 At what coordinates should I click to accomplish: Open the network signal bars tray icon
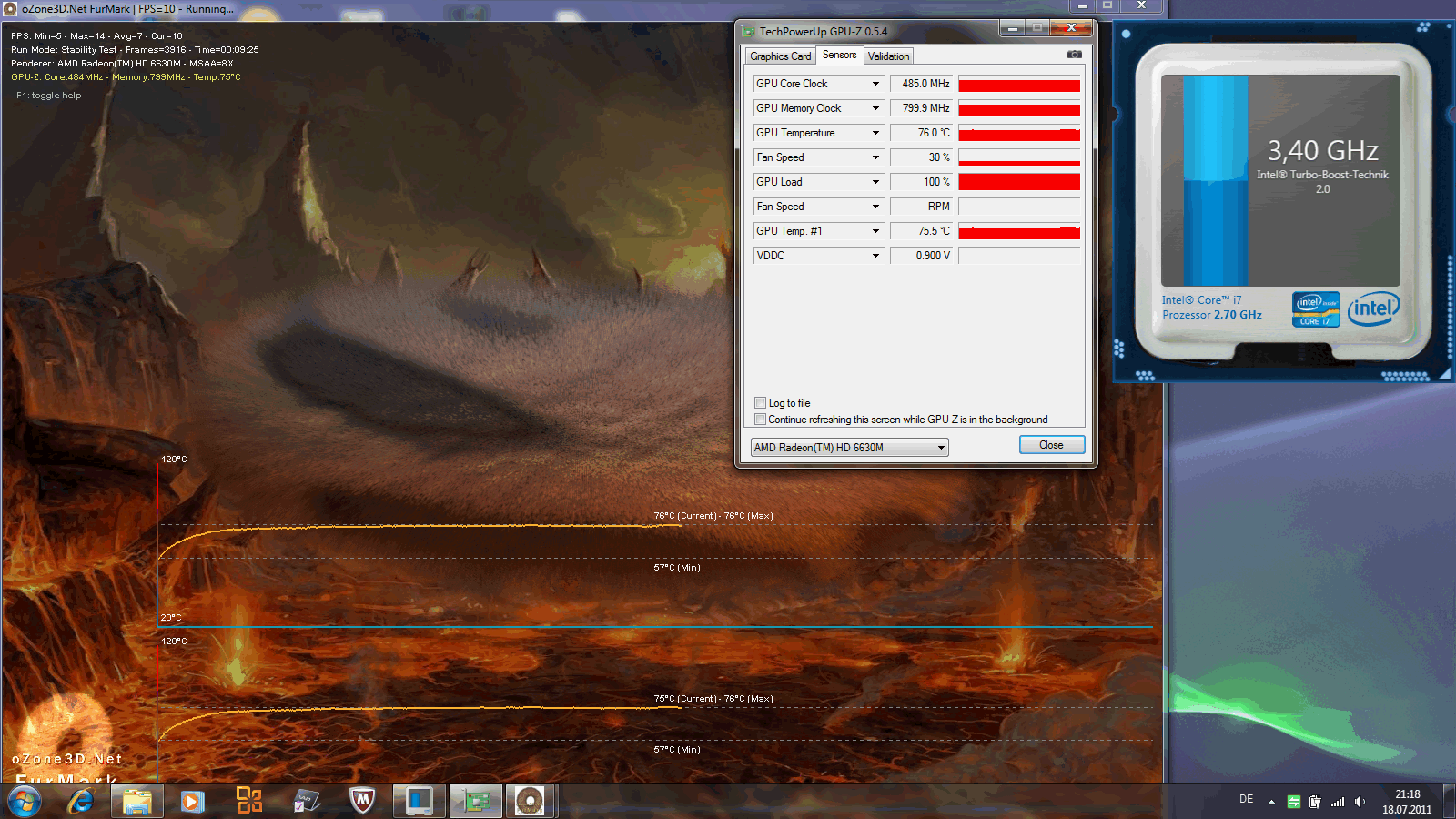(1337, 802)
